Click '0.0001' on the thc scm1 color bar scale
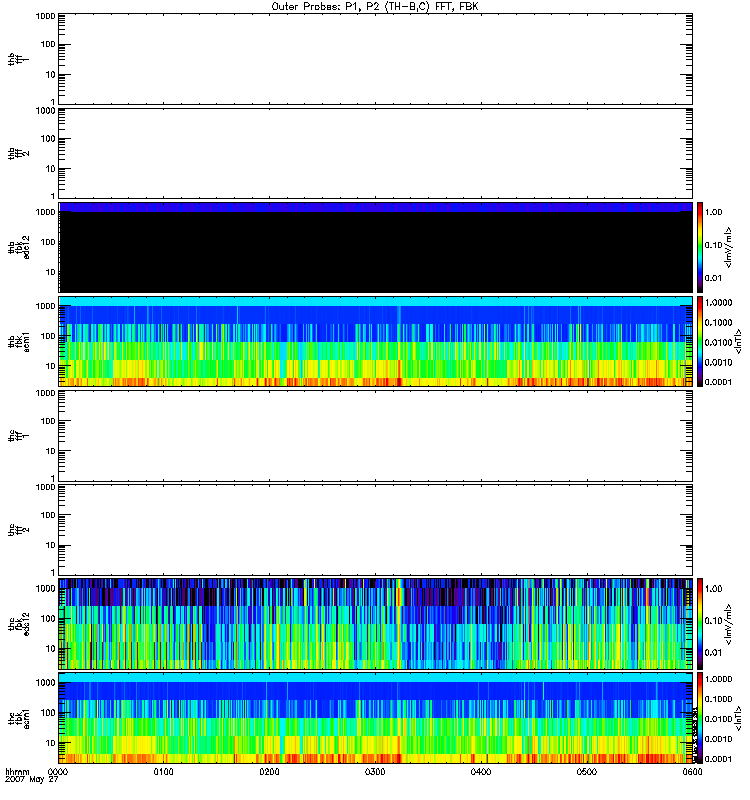The width and height of the screenshot is (750, 800). pos(718,759)
